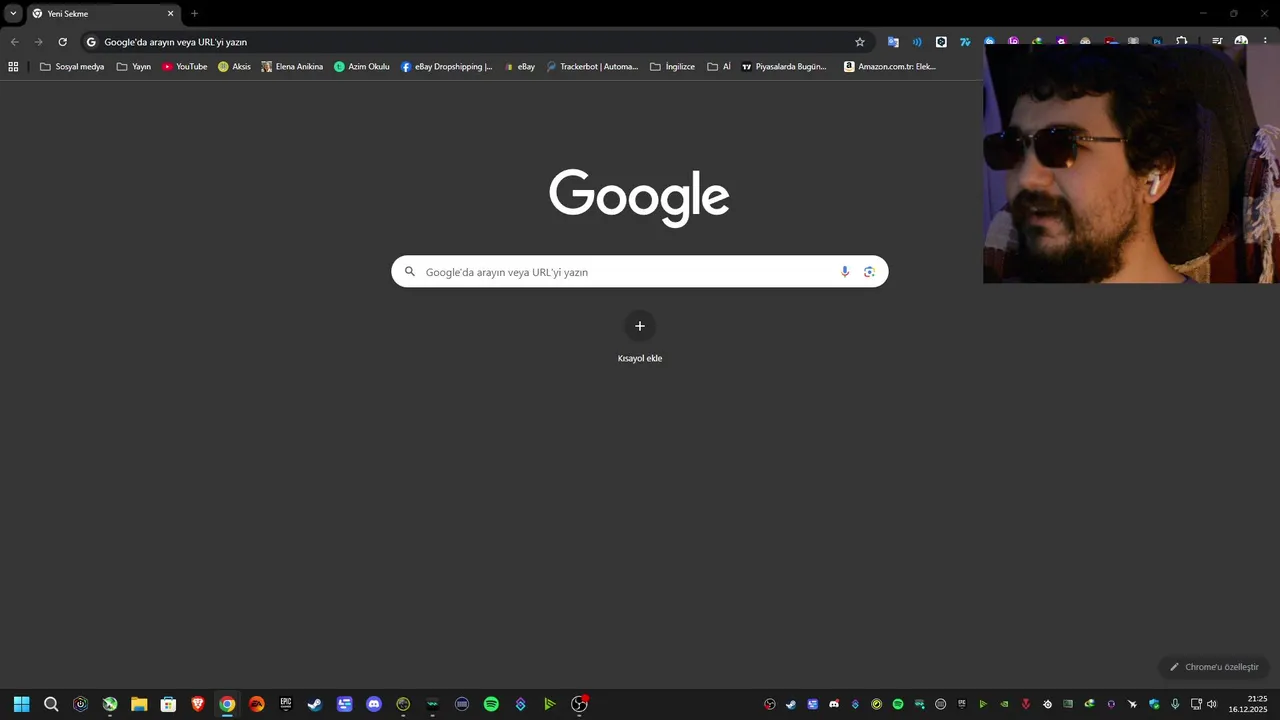Image resolution: width=1280 pixels, height=720 pixels.
Task: Open the Trackerbot bookmark
Action: pyautogui.click(x=592, y=67)
